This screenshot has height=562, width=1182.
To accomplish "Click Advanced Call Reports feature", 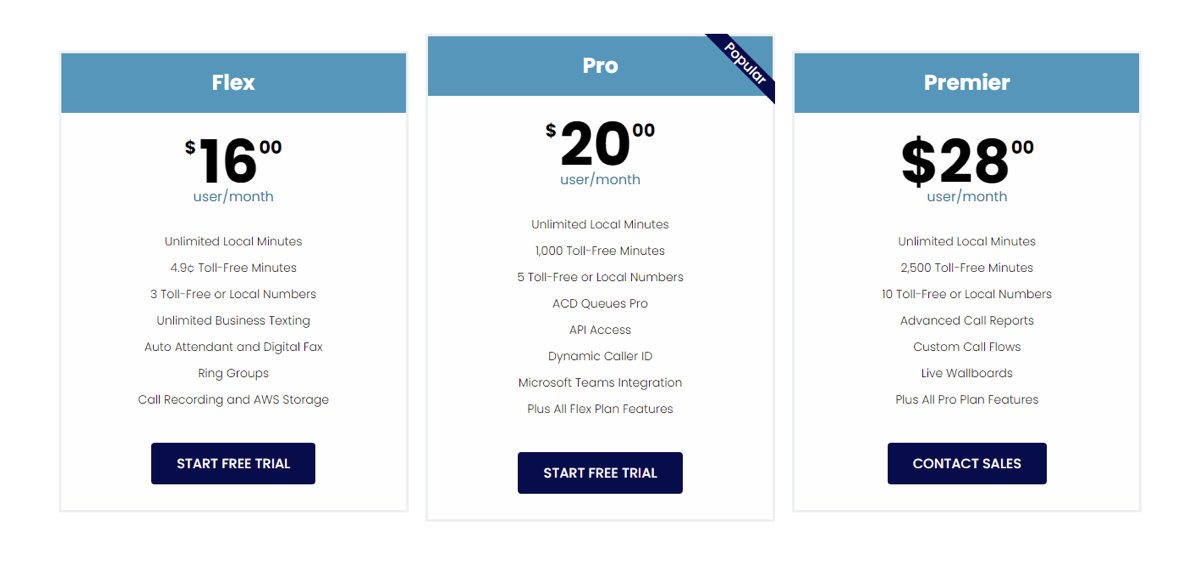I will [966, 321].
